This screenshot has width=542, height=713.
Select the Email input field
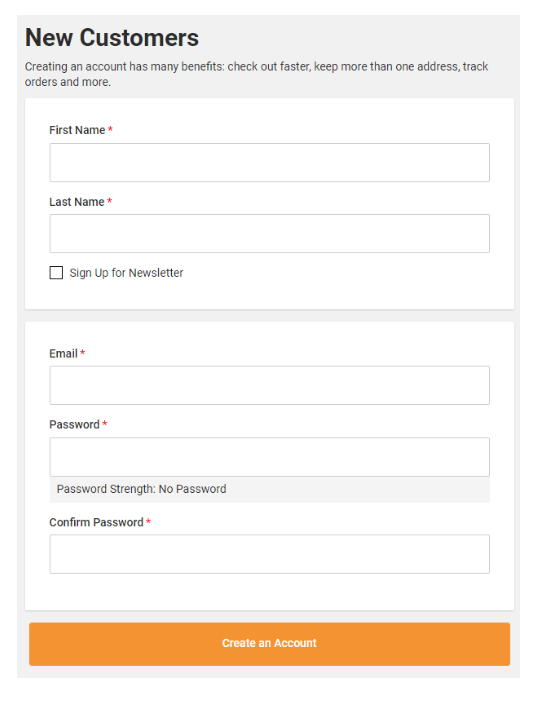pos(270,385)
